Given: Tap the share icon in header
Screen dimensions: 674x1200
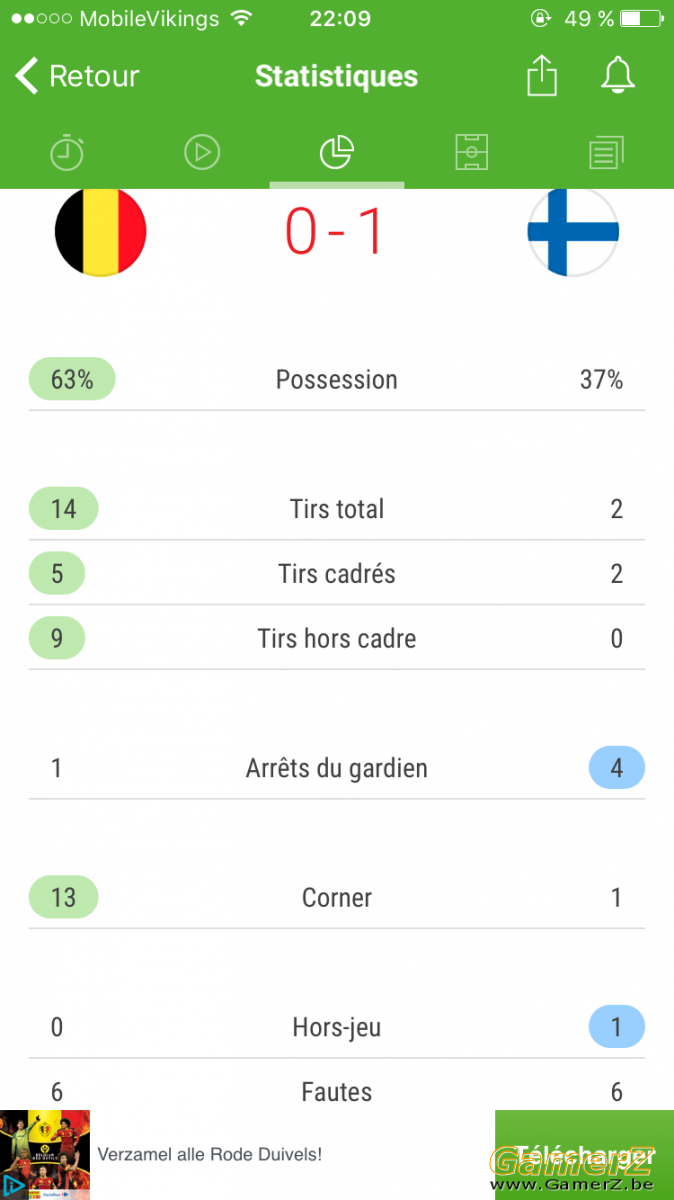Looking at the screenshot, I should [x=541, y=75].
